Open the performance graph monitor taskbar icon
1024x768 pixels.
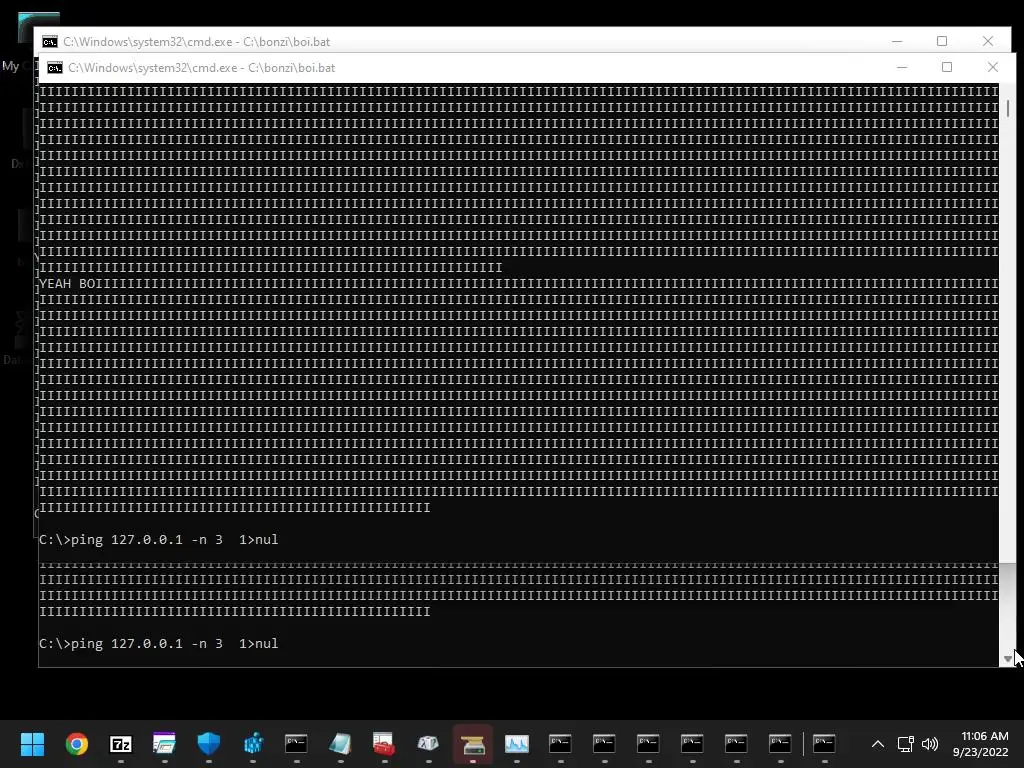coord(517,744)
